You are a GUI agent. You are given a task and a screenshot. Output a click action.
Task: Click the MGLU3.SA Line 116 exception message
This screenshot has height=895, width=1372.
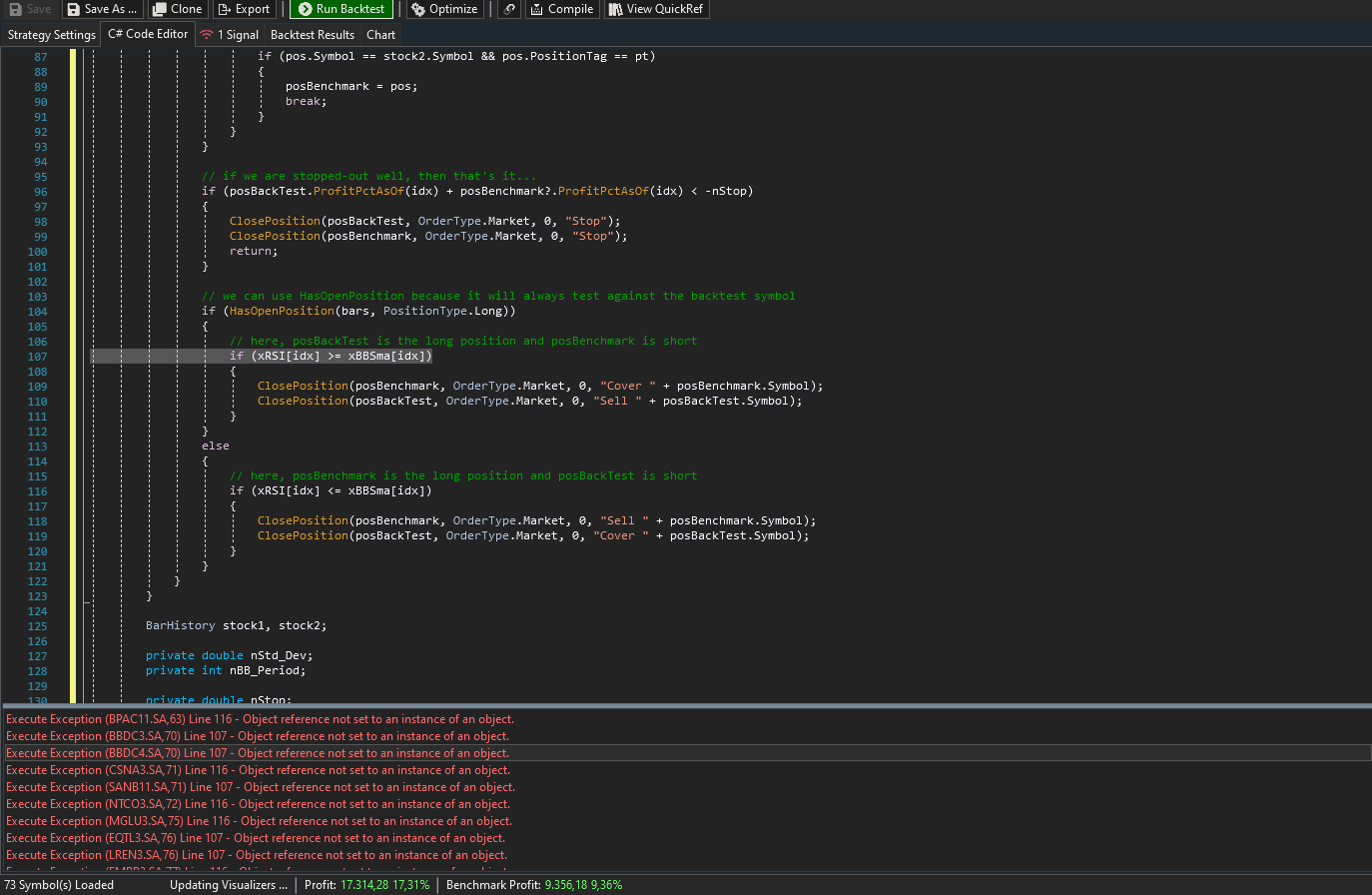pyautogui.click(x=258, y=821)
